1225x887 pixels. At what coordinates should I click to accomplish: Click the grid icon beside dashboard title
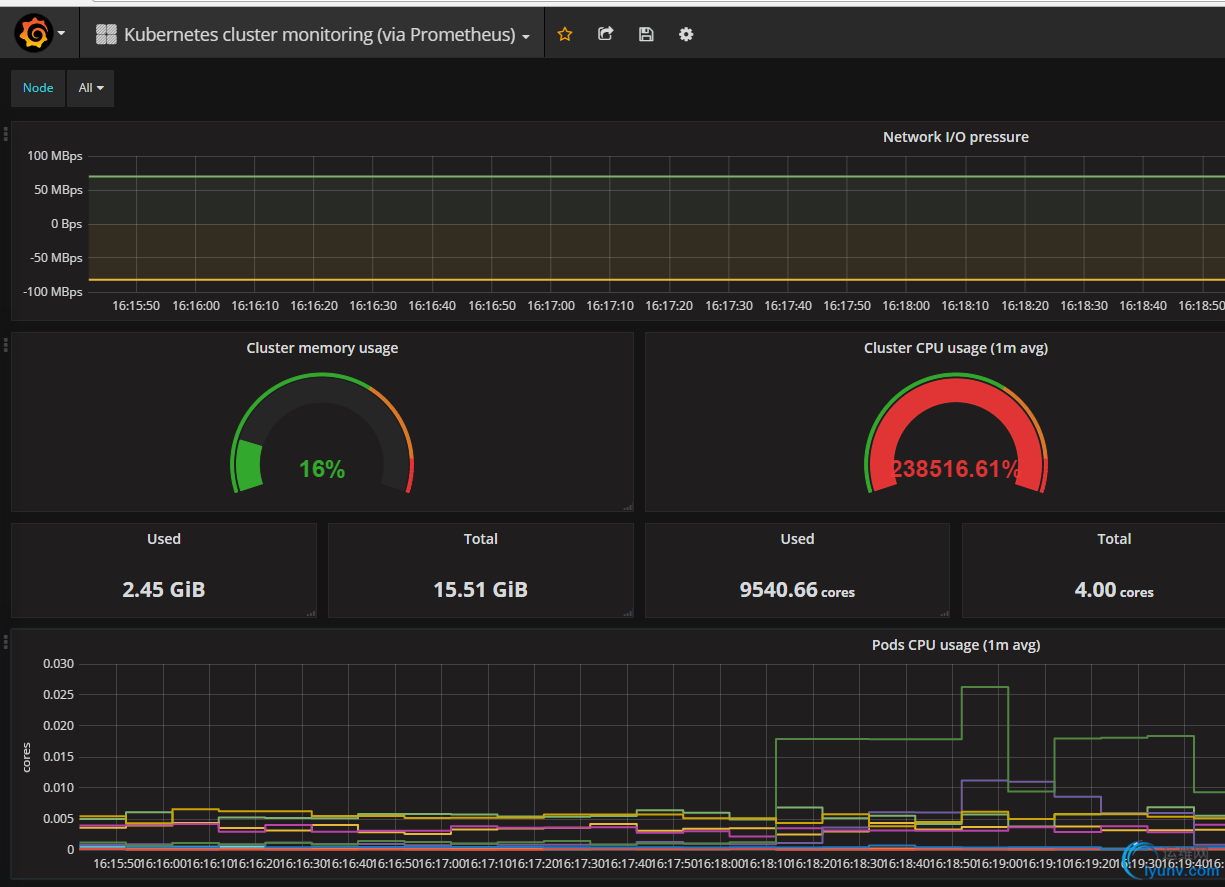(x=106, y=35)
